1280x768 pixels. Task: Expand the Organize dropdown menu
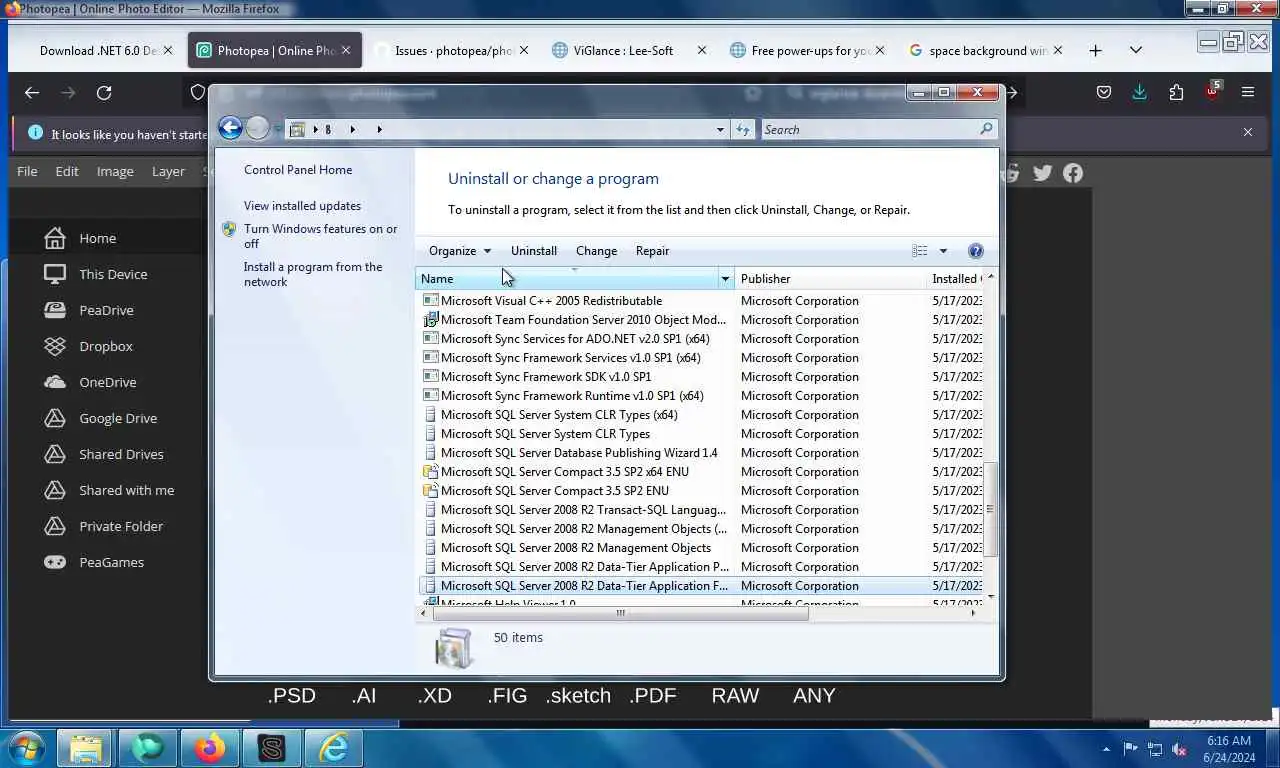(460, 251)
